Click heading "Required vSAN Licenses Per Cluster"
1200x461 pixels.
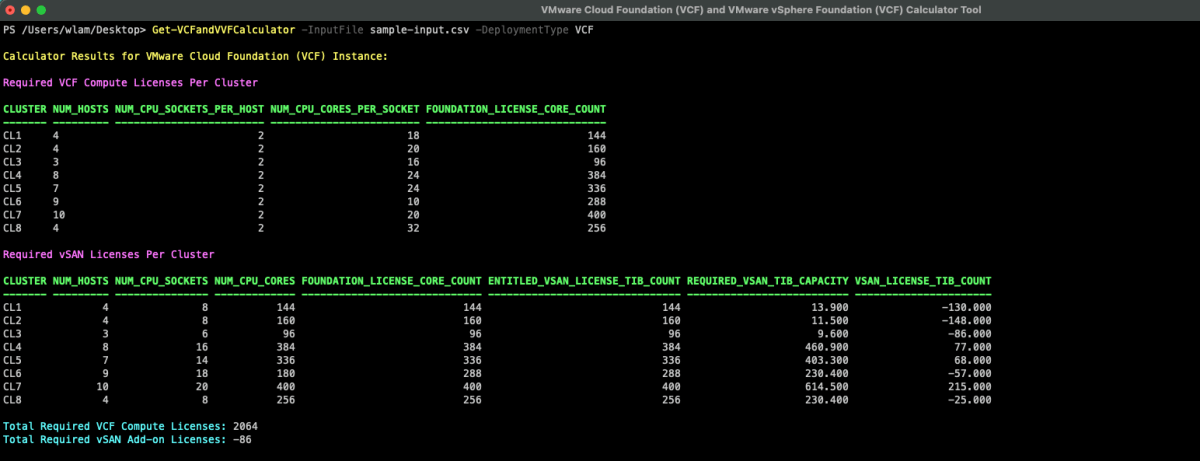[108, 254]
